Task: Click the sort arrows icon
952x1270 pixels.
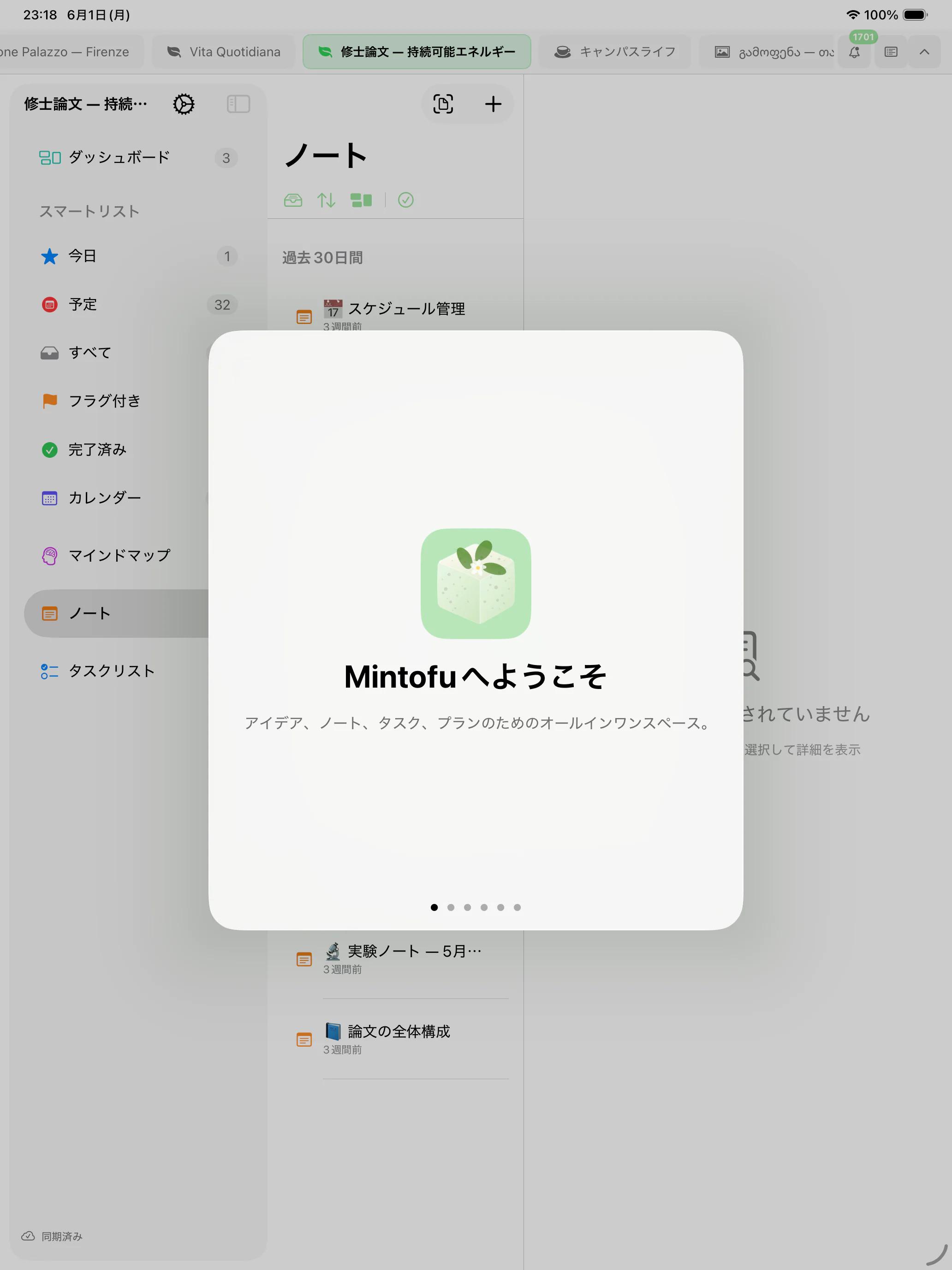Action: [x=327, y=200]
